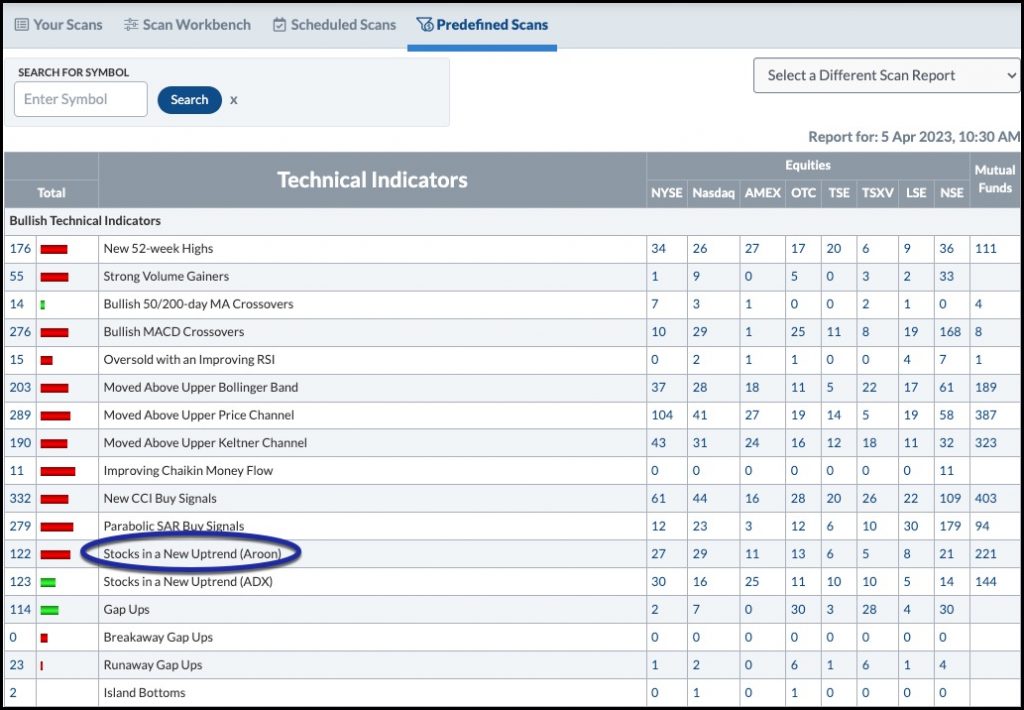The height and width of the screenshot is (710, 1024).
Task: Click the Predefined Scans funnel icon
Action: pos(424,25)
